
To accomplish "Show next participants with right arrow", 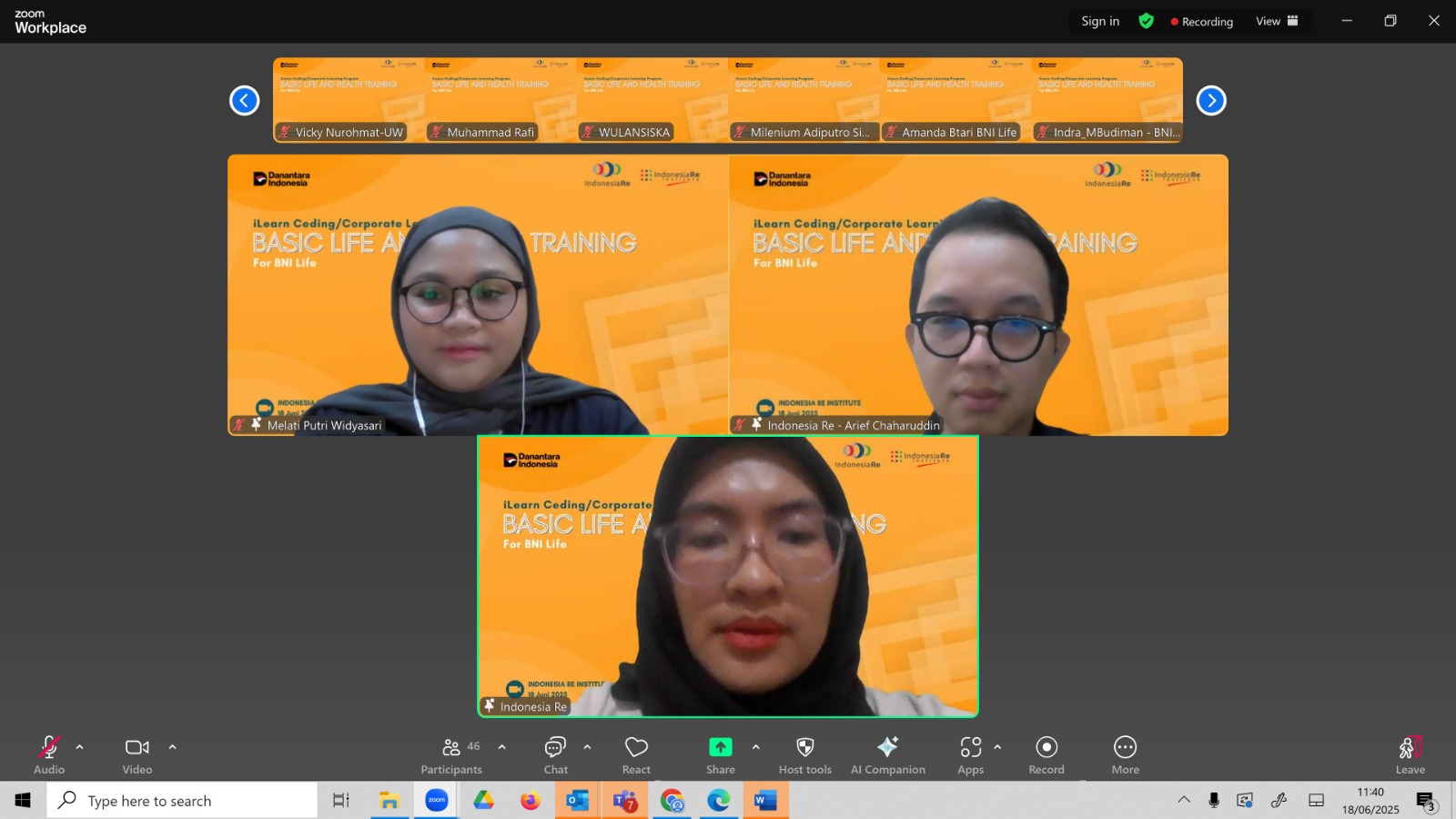I will point(1210,100).
